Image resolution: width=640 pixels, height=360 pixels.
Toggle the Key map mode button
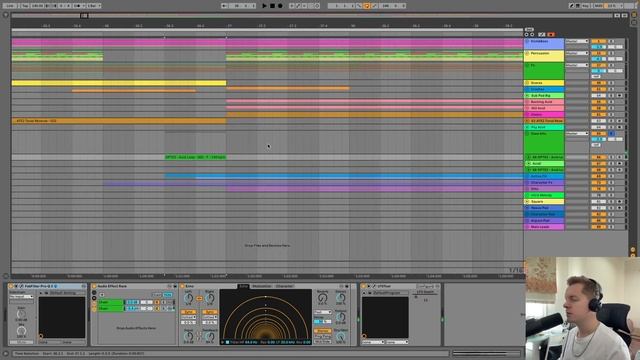click(585, 6)
